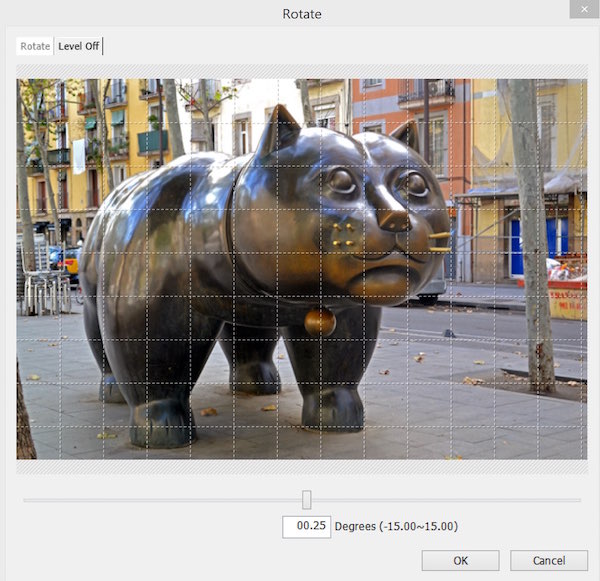Click the slider track right of the handle
Image resolution: width=600 pixels, height=581 pixels.
[450, 499]
